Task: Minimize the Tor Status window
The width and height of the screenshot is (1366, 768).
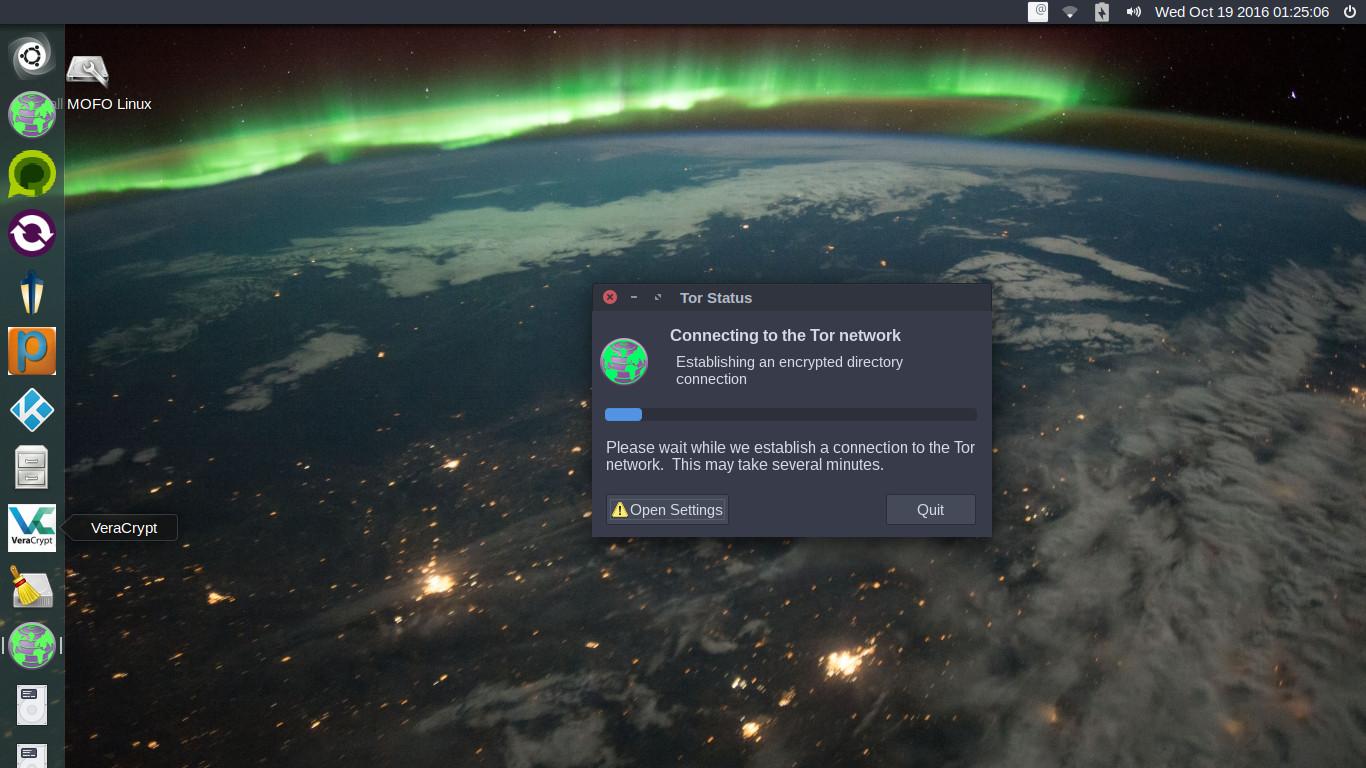Action: [634, 297]
